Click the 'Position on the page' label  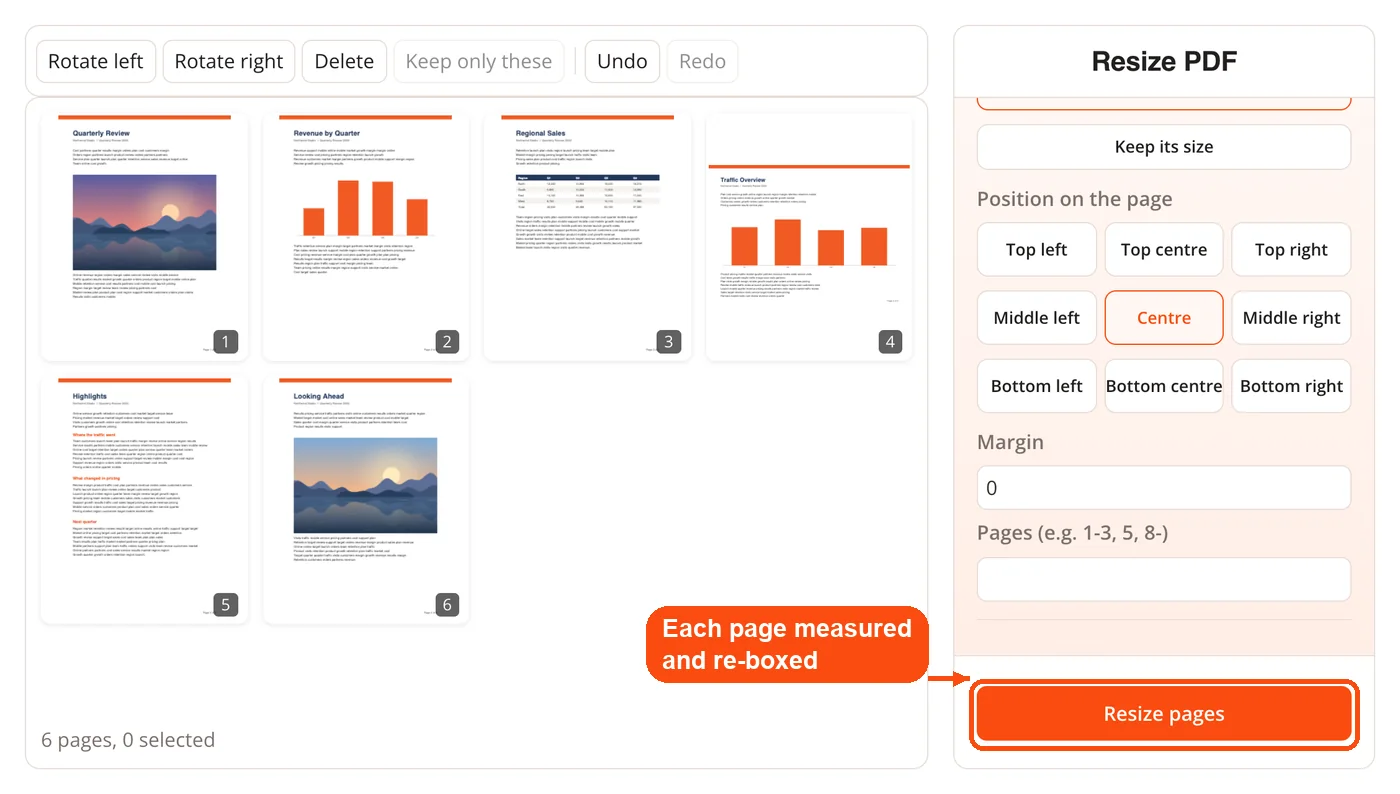coord(1075,199)
